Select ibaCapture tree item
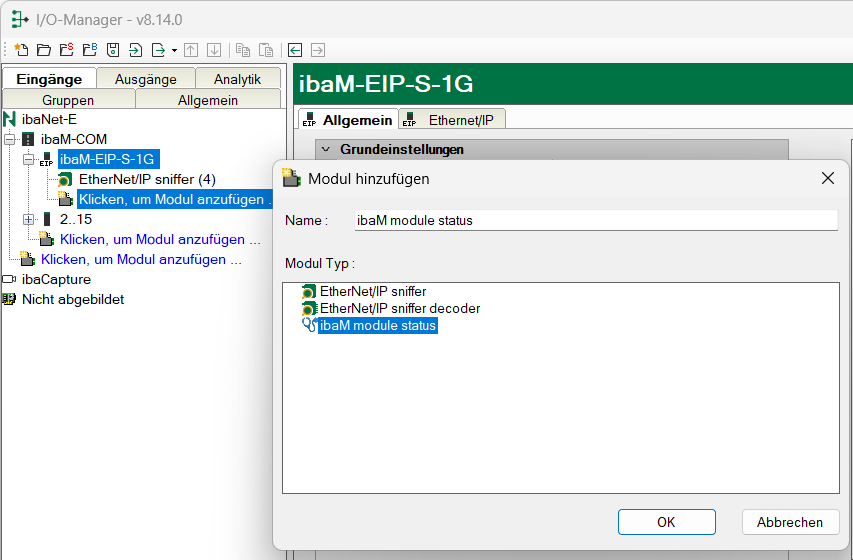Viewport: 853px width, 560px height. (56, 279)
